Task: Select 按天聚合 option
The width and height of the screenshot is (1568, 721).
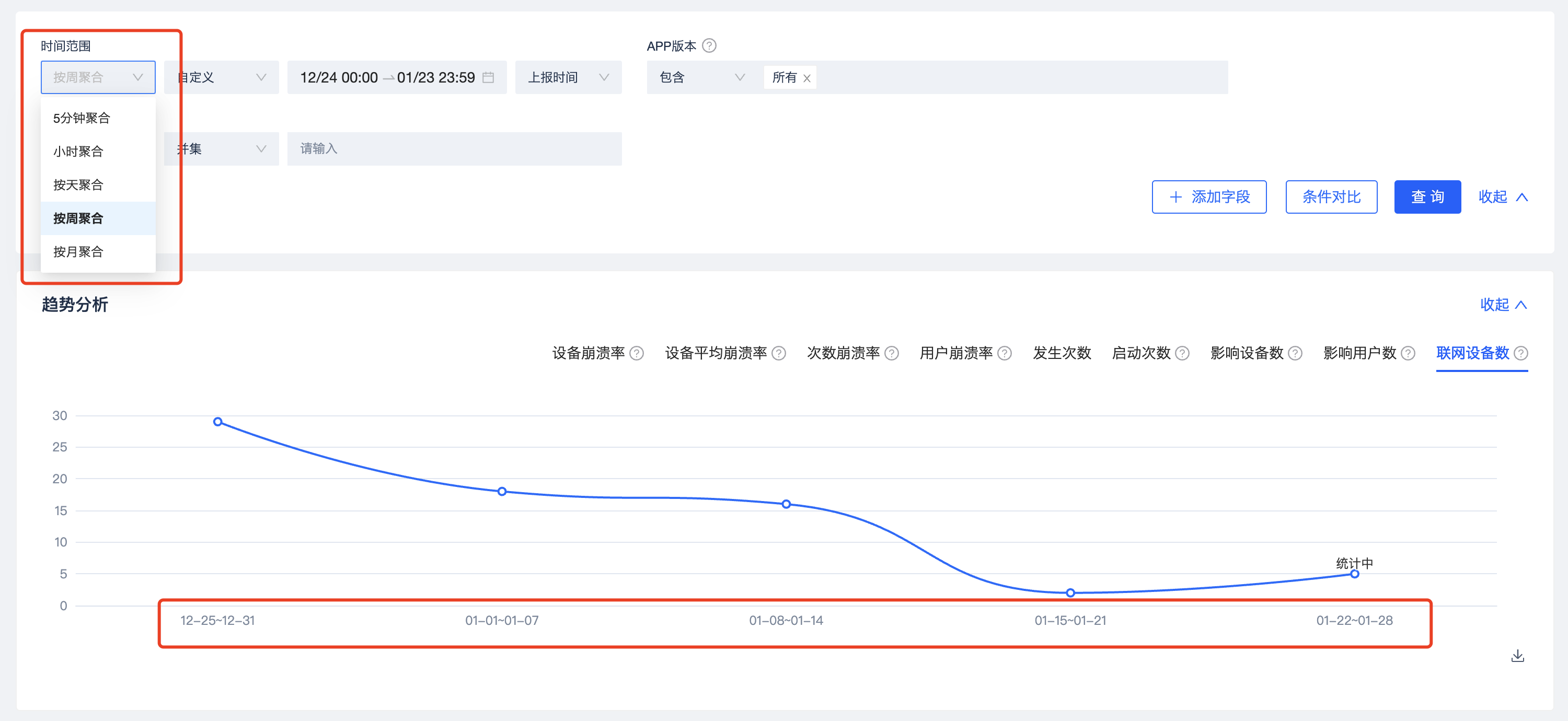Action: tap(98, 185)
